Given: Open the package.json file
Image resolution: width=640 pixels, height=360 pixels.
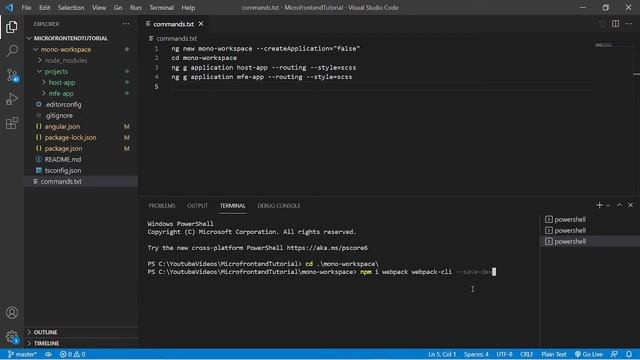Looking at the screenshot, I should point(81,148).
